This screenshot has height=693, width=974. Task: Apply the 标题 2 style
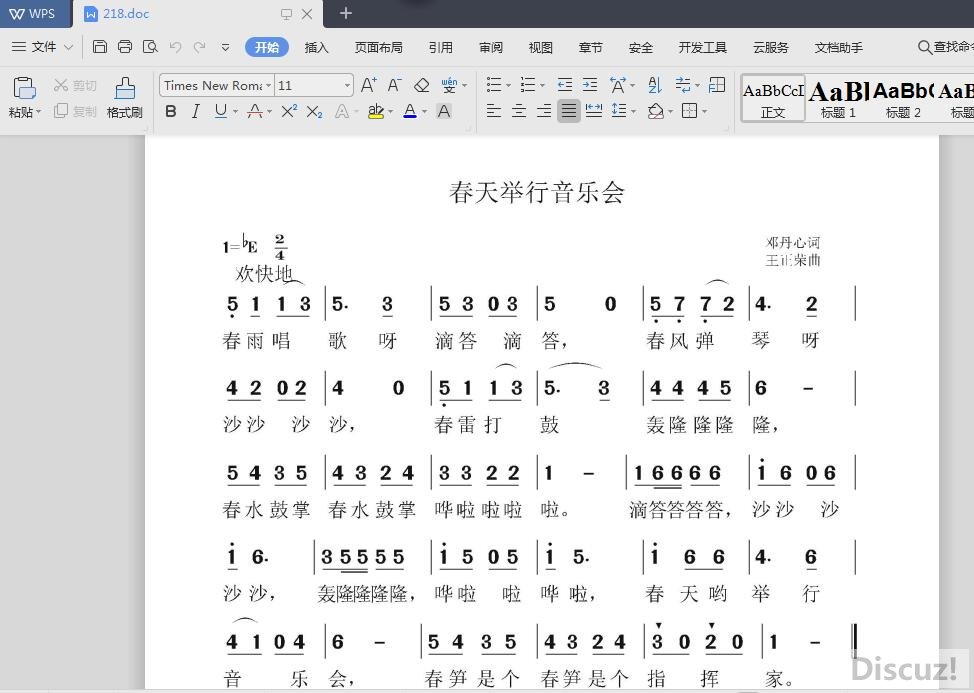click(x=903, y=99)
